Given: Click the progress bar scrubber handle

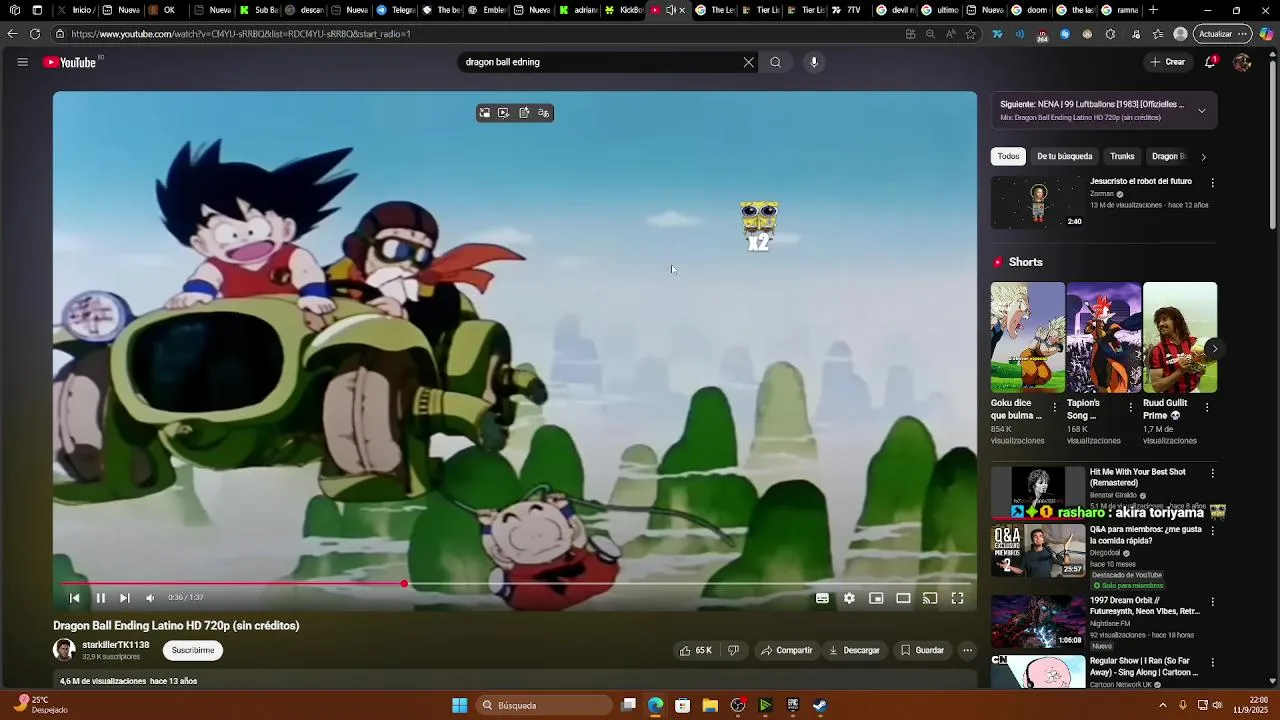Looking at the screenshot, I should (404, 584).
